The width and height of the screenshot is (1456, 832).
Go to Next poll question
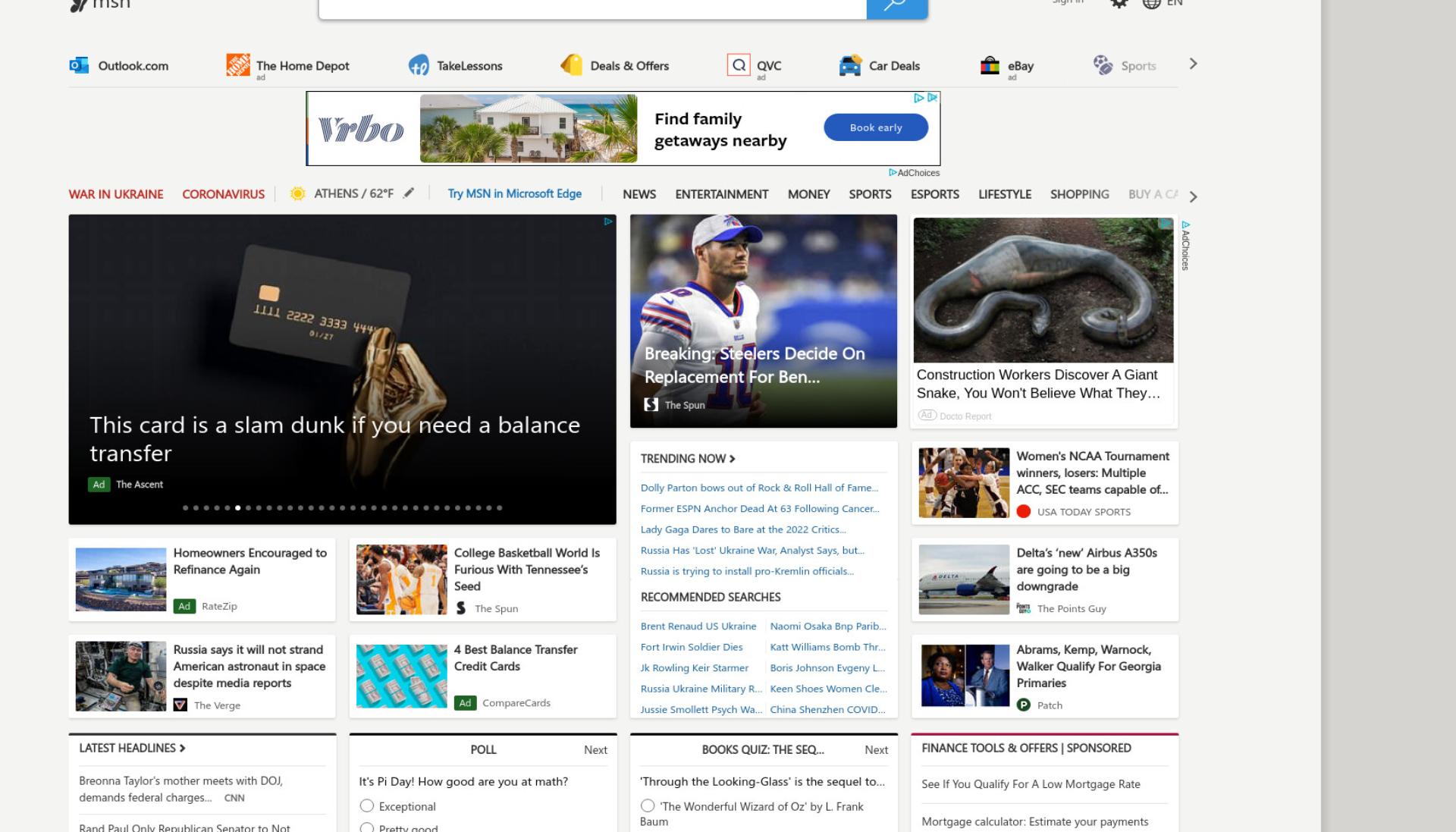point(595,749)
